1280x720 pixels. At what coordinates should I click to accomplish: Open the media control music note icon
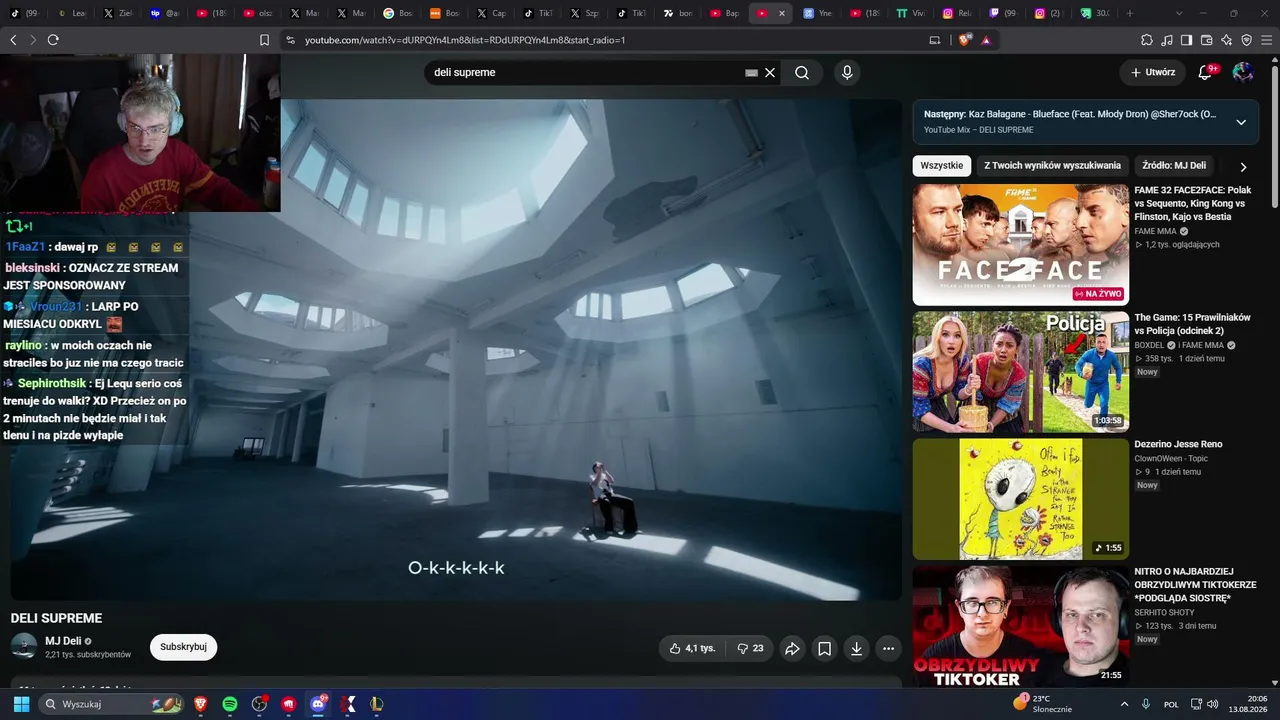click(1167, 40)
